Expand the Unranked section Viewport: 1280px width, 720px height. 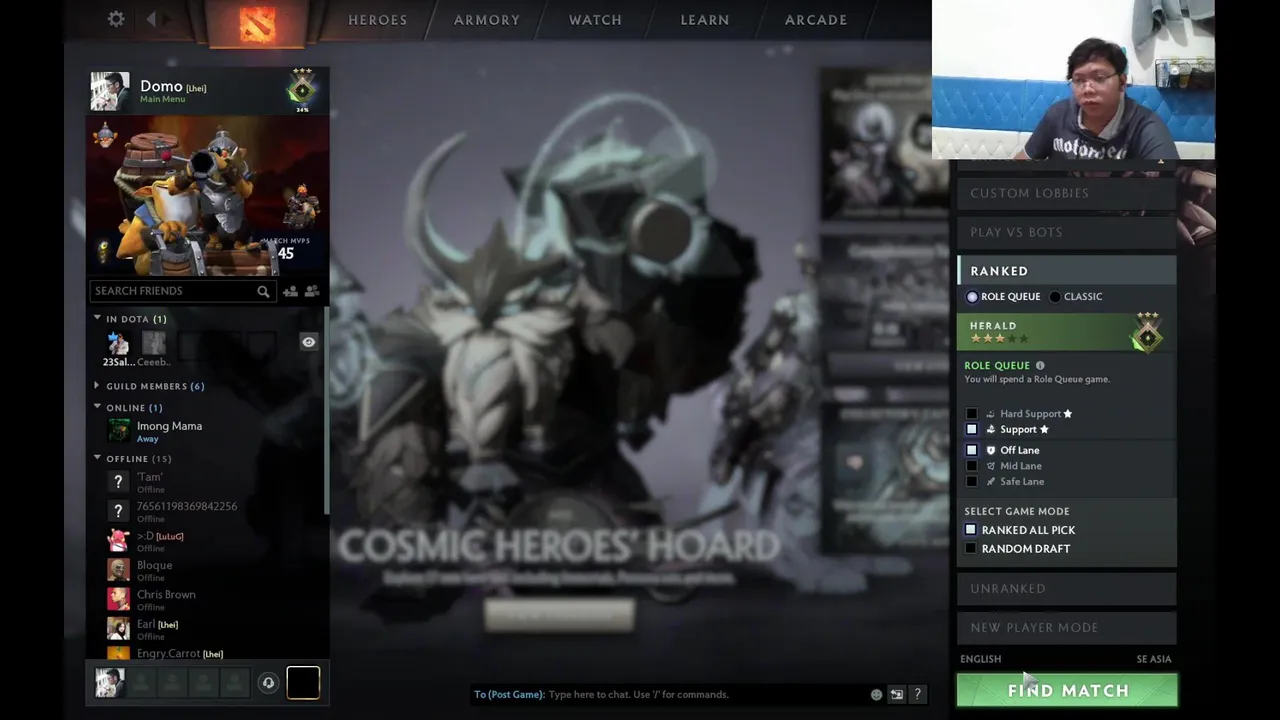tap(1066, 588)
